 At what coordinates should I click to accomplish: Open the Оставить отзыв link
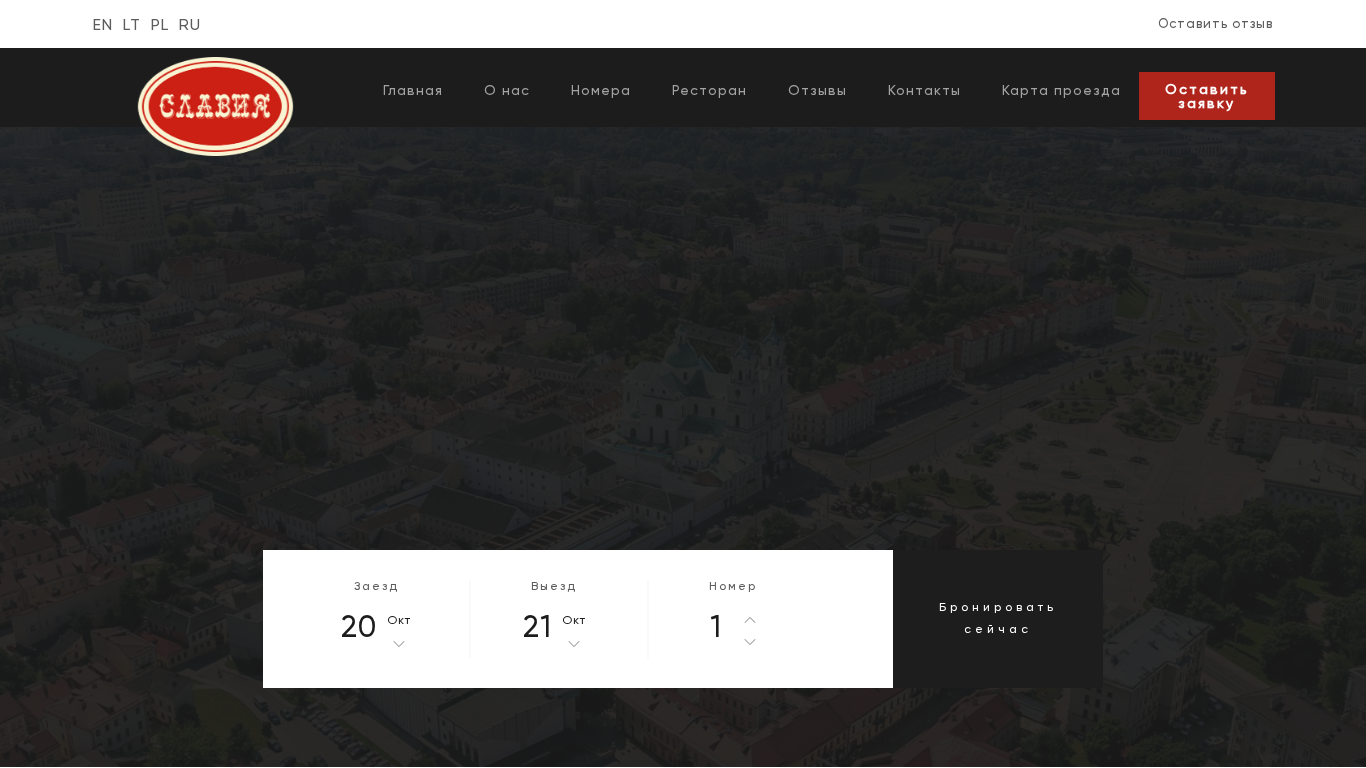[x=1215, y=24]
